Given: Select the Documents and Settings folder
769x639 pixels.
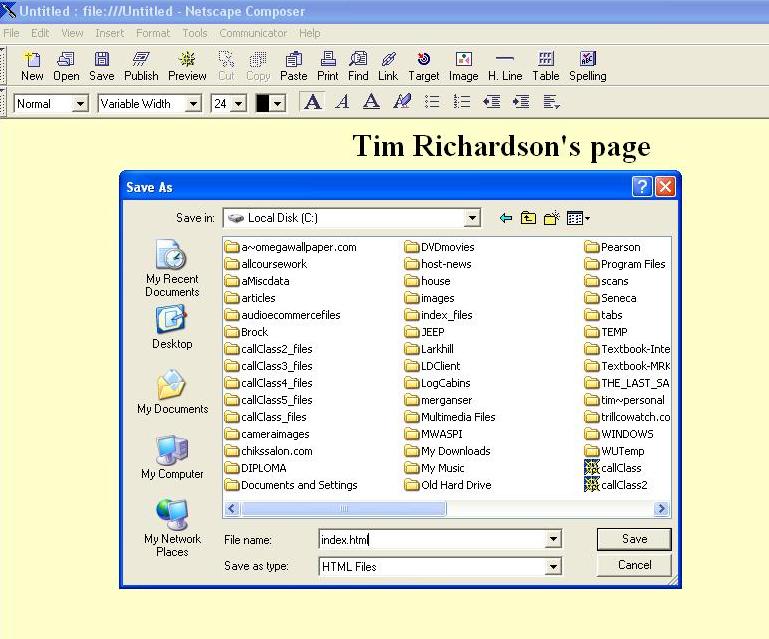Looking at the screenshot, I should (291, 485).
